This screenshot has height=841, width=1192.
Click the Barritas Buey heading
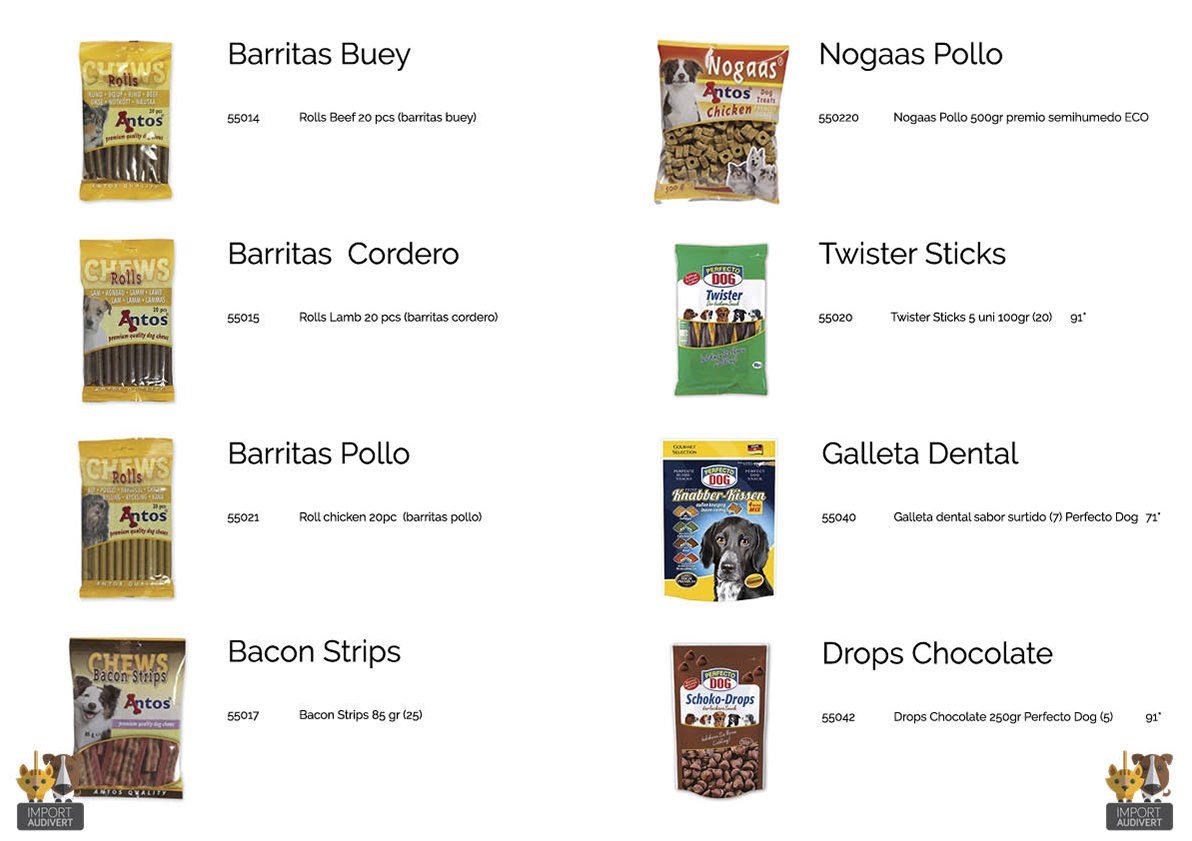tap(319, 55)
